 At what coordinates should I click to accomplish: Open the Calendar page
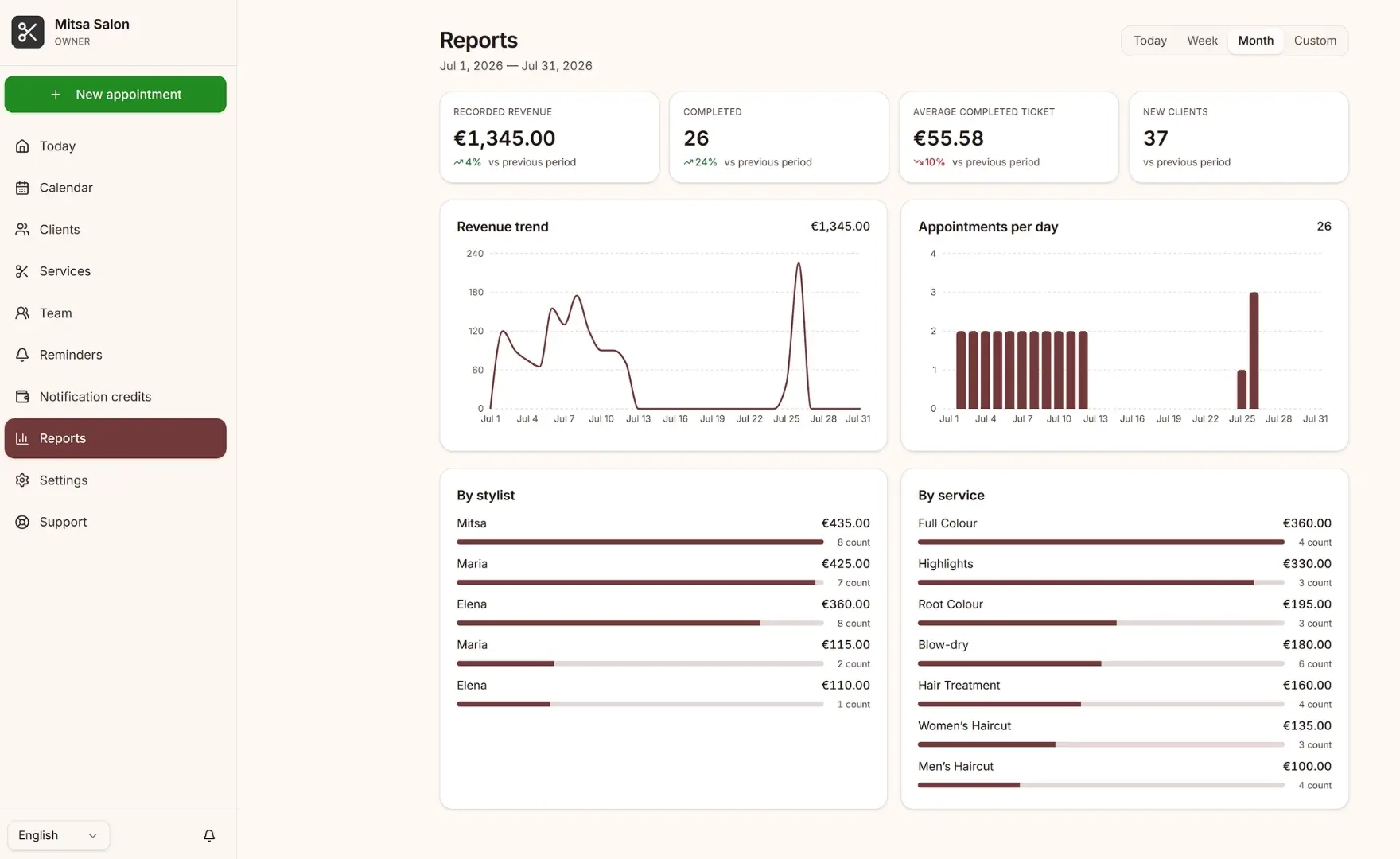(x=115, y=188)
